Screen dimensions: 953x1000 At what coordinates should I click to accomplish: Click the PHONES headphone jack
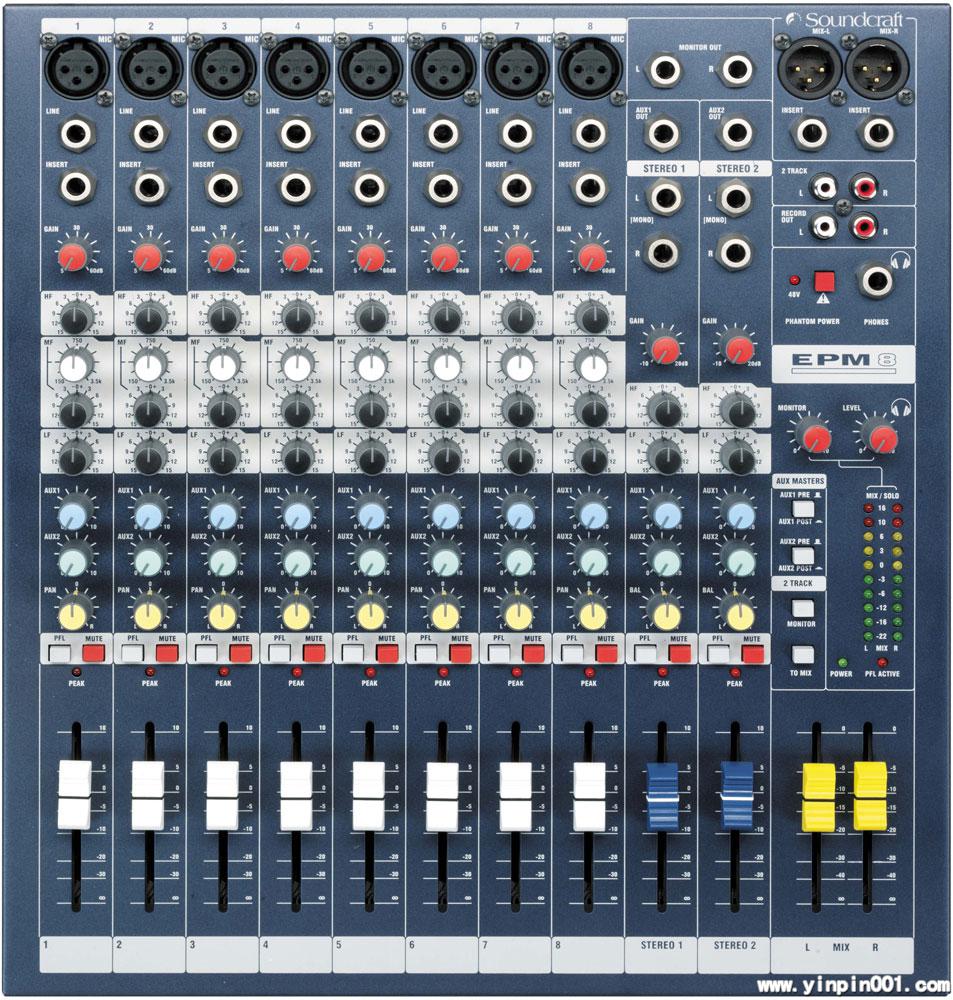tap(876, 281)
